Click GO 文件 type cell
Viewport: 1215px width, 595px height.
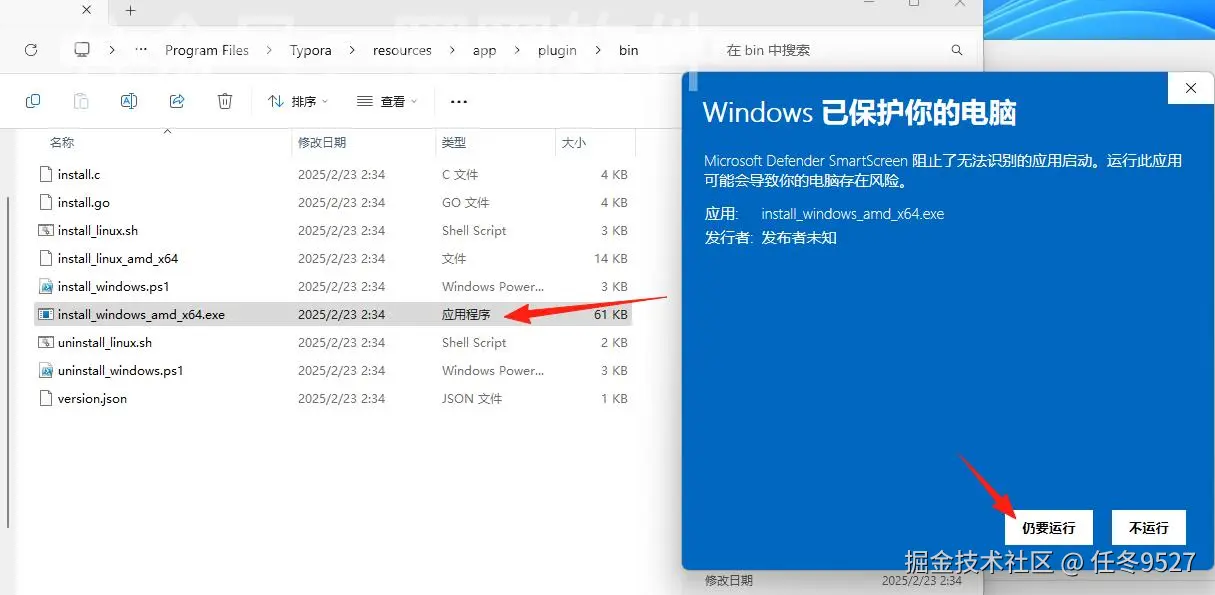pos(466,202)
